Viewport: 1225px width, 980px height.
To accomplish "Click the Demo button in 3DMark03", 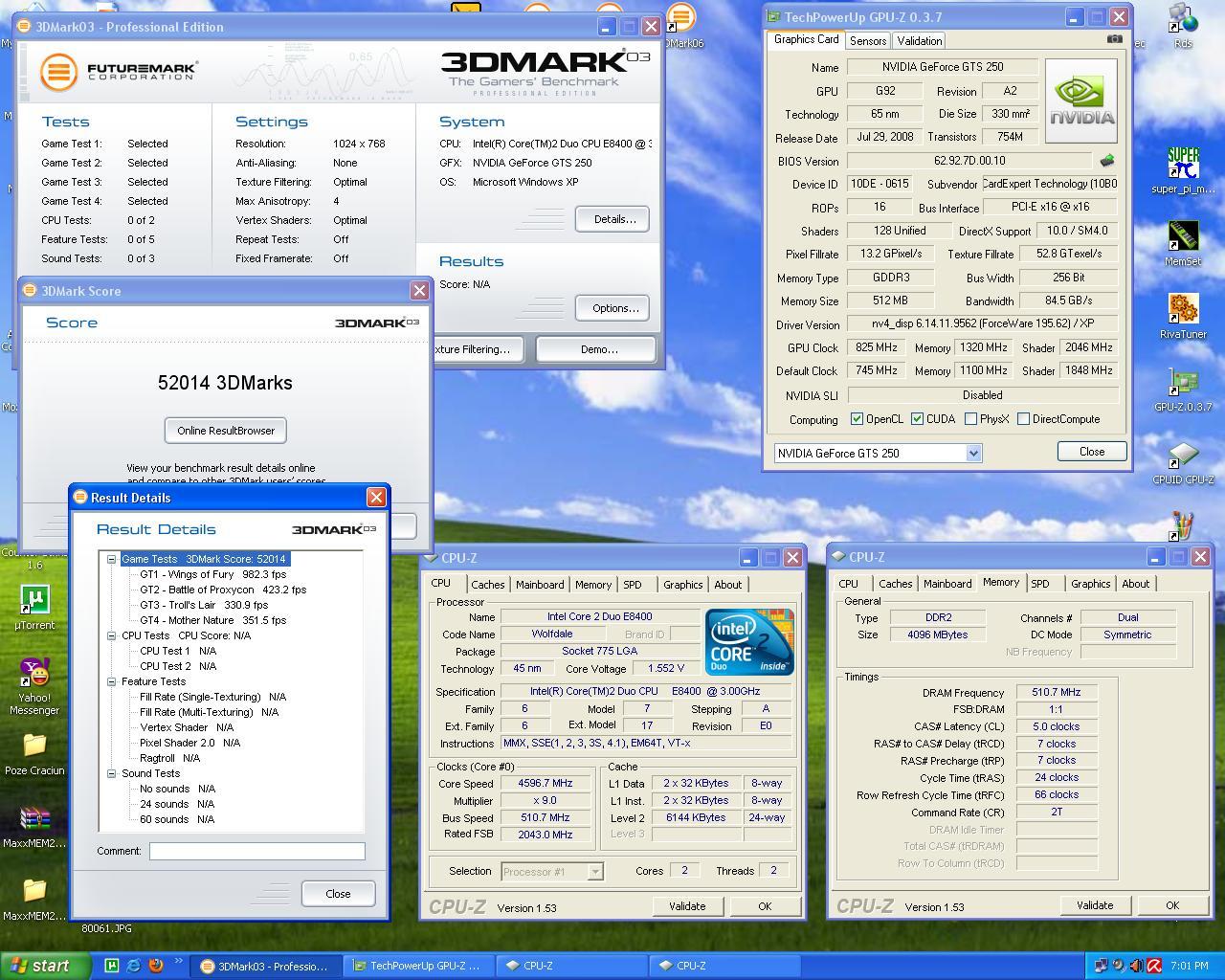I will click(x=598, y=349).
